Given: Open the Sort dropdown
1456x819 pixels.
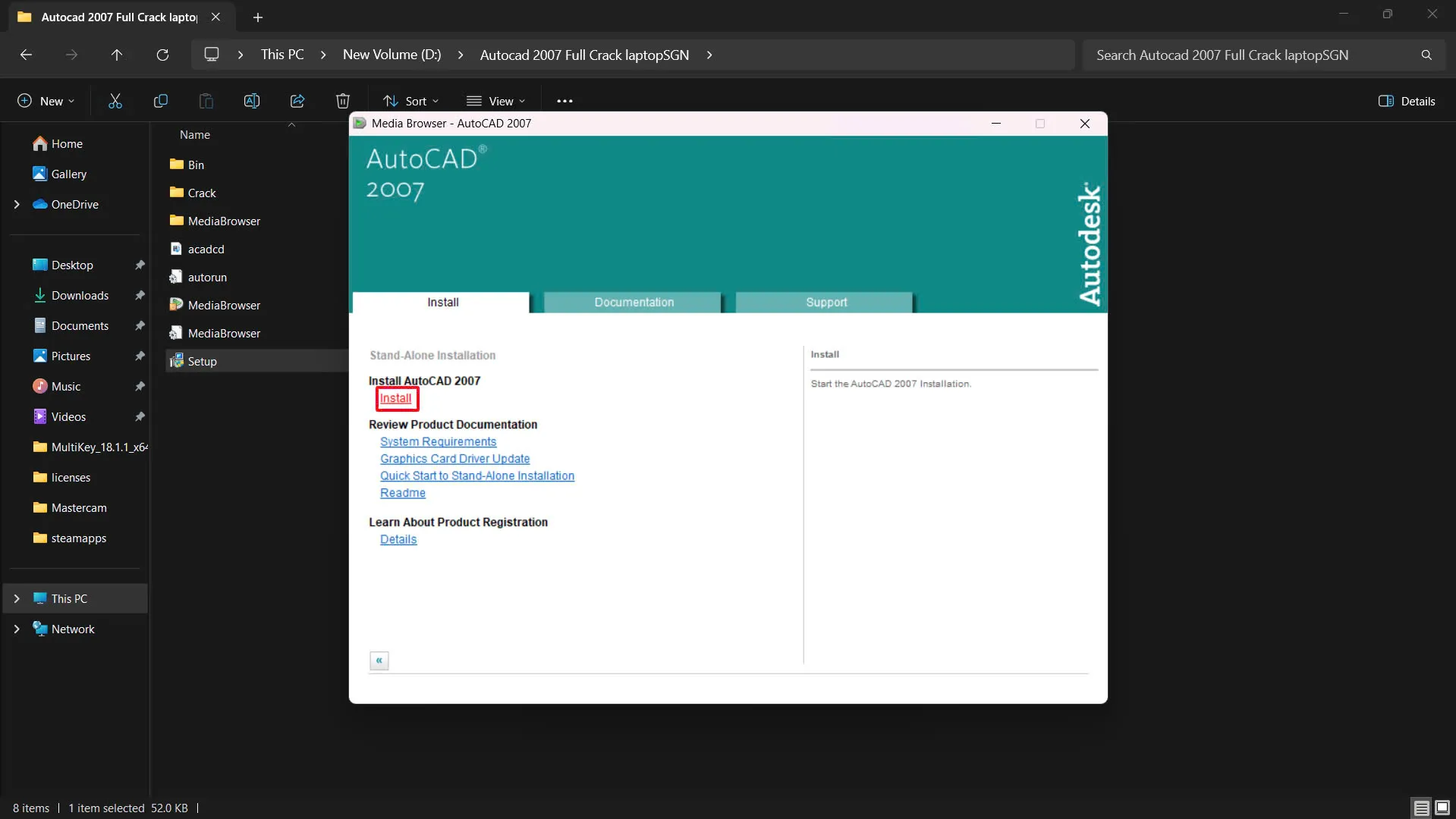Looking at the screenshot, I should [x=411, y=101].
